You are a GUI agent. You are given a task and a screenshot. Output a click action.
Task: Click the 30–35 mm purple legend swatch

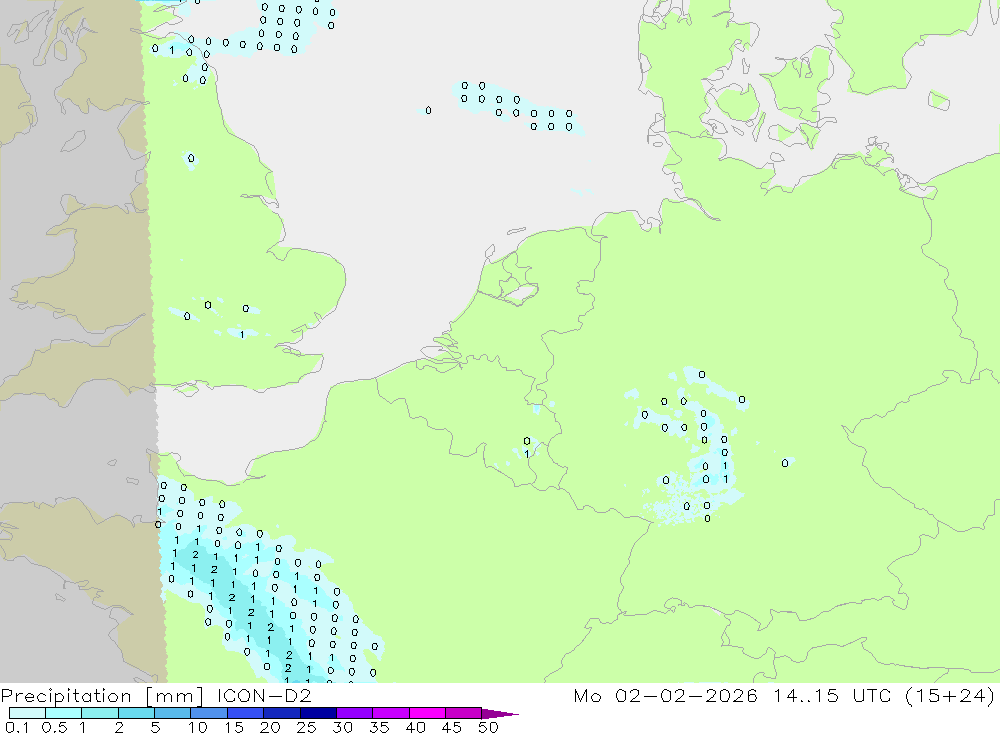[355, 713]
